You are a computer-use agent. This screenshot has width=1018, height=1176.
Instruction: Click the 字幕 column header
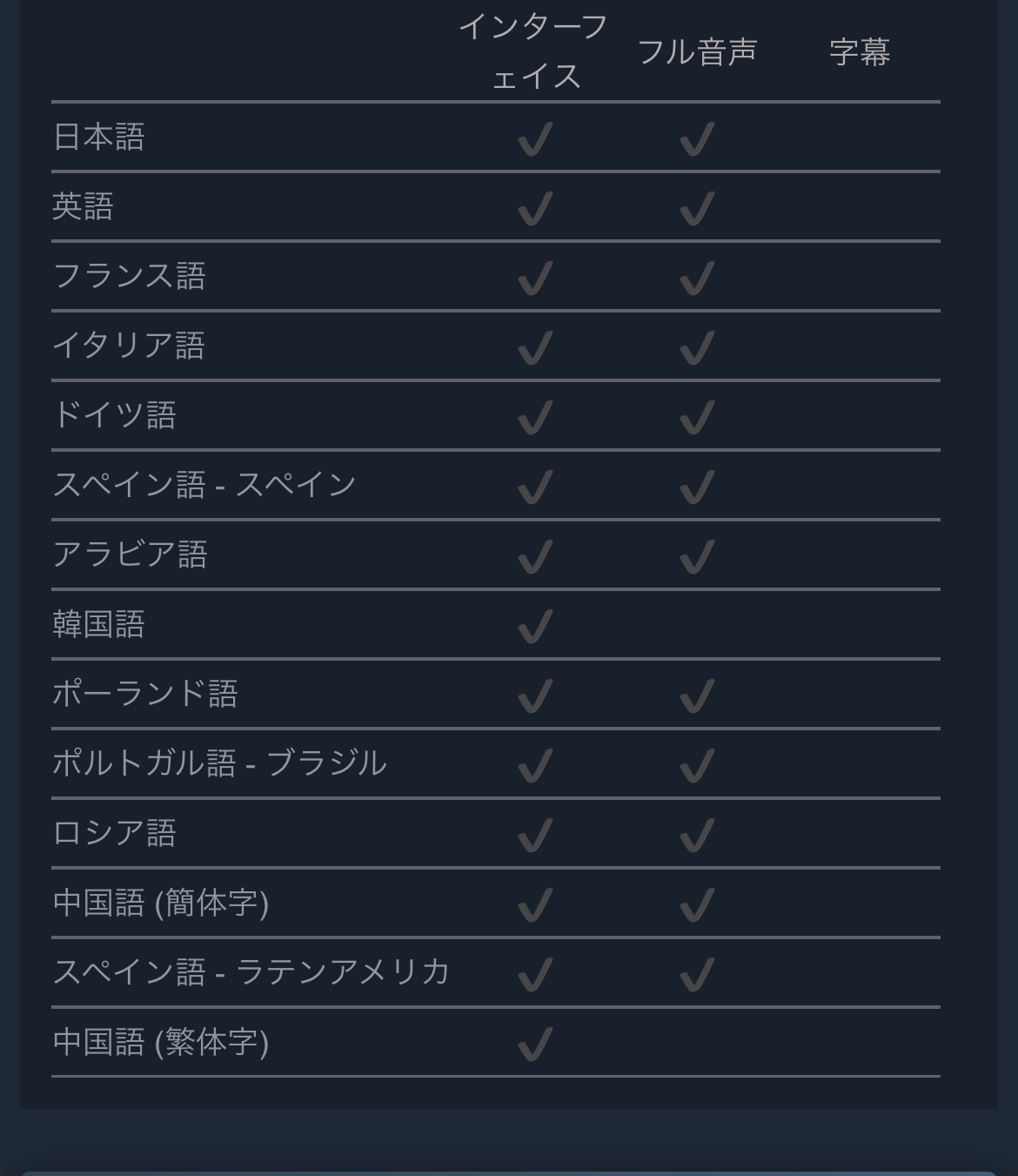click(860, 52)
